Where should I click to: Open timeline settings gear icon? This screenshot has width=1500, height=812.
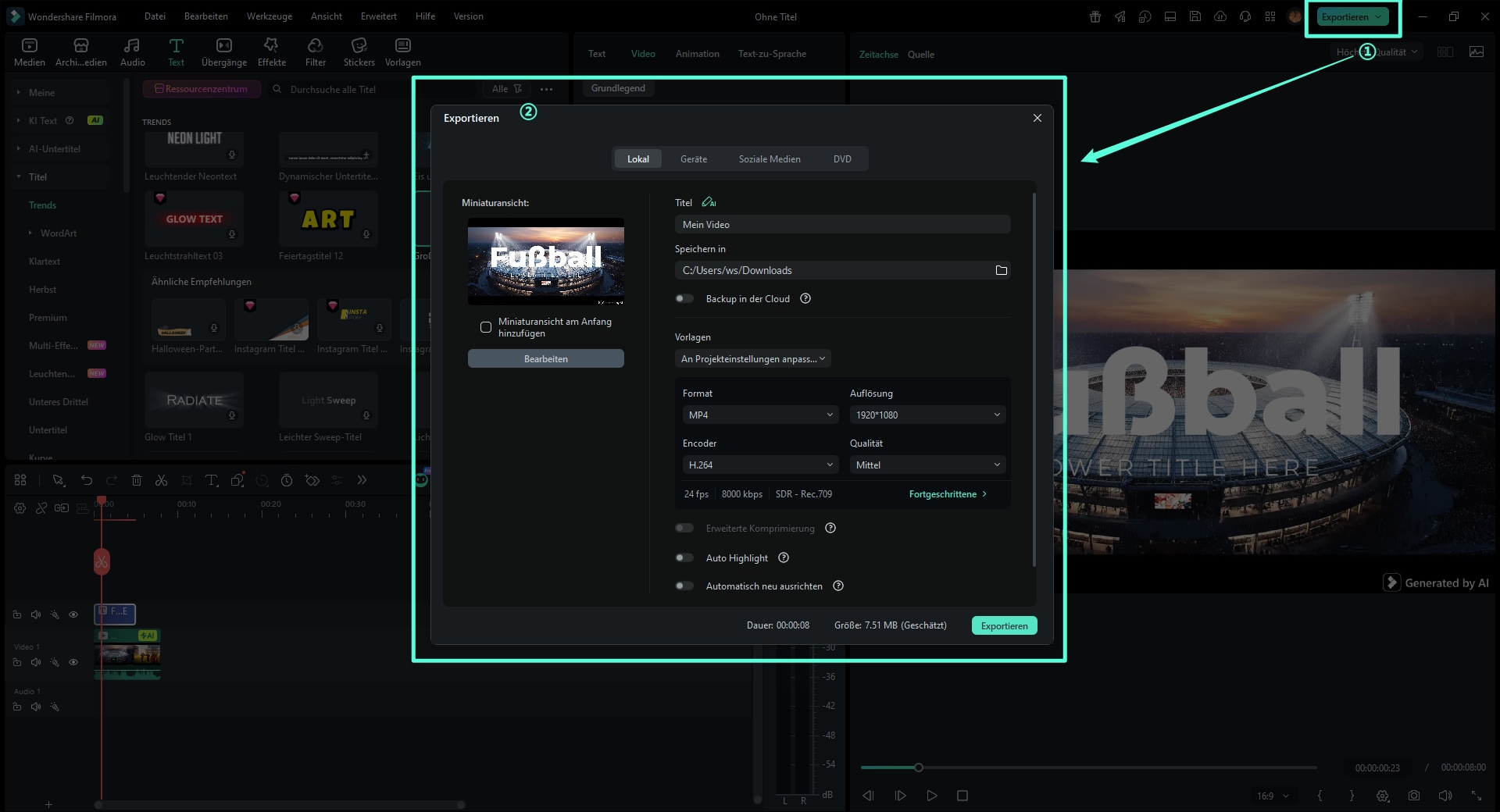(x=20, y=508)
